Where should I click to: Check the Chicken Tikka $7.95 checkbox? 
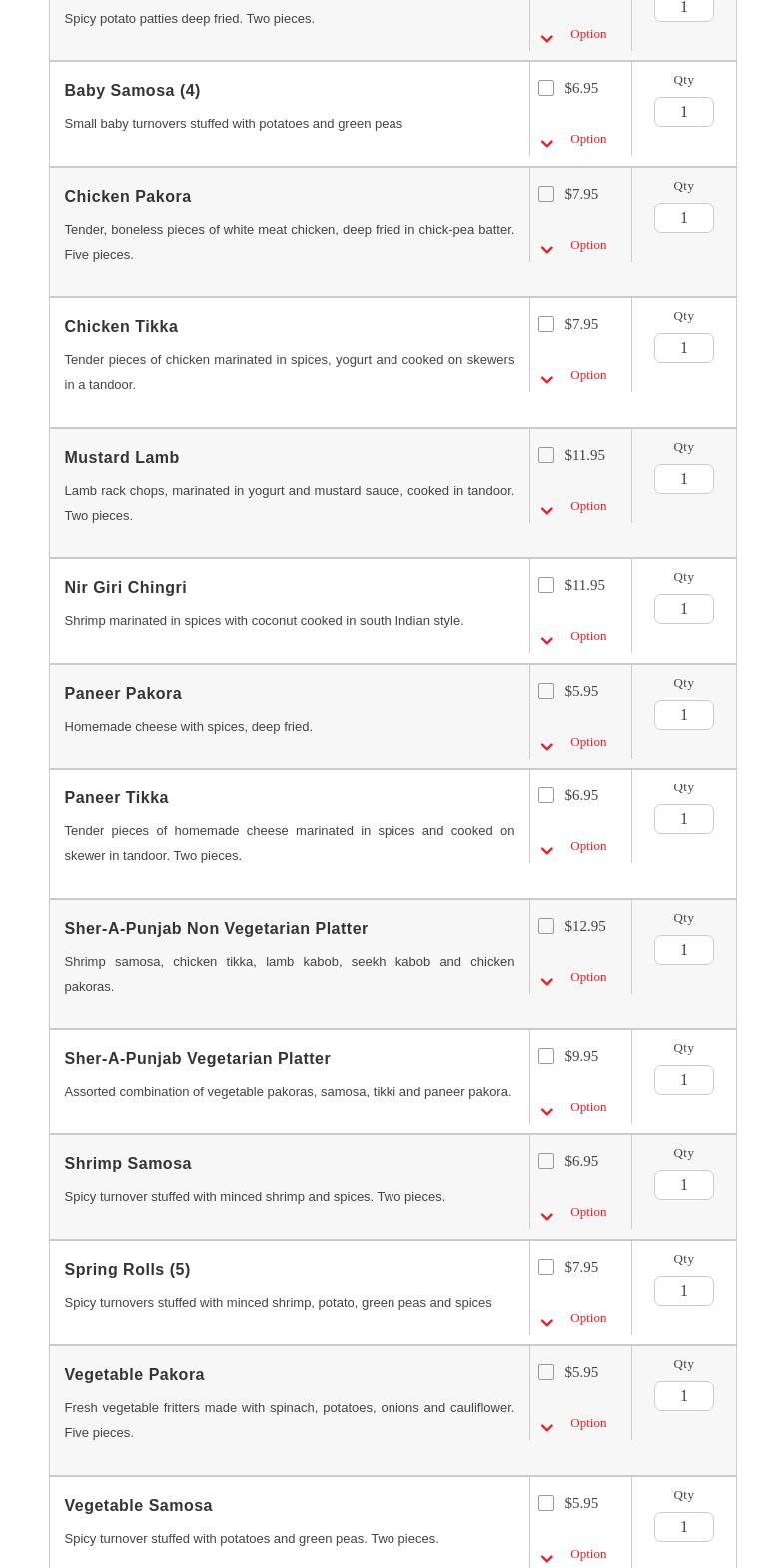point(546,324)
